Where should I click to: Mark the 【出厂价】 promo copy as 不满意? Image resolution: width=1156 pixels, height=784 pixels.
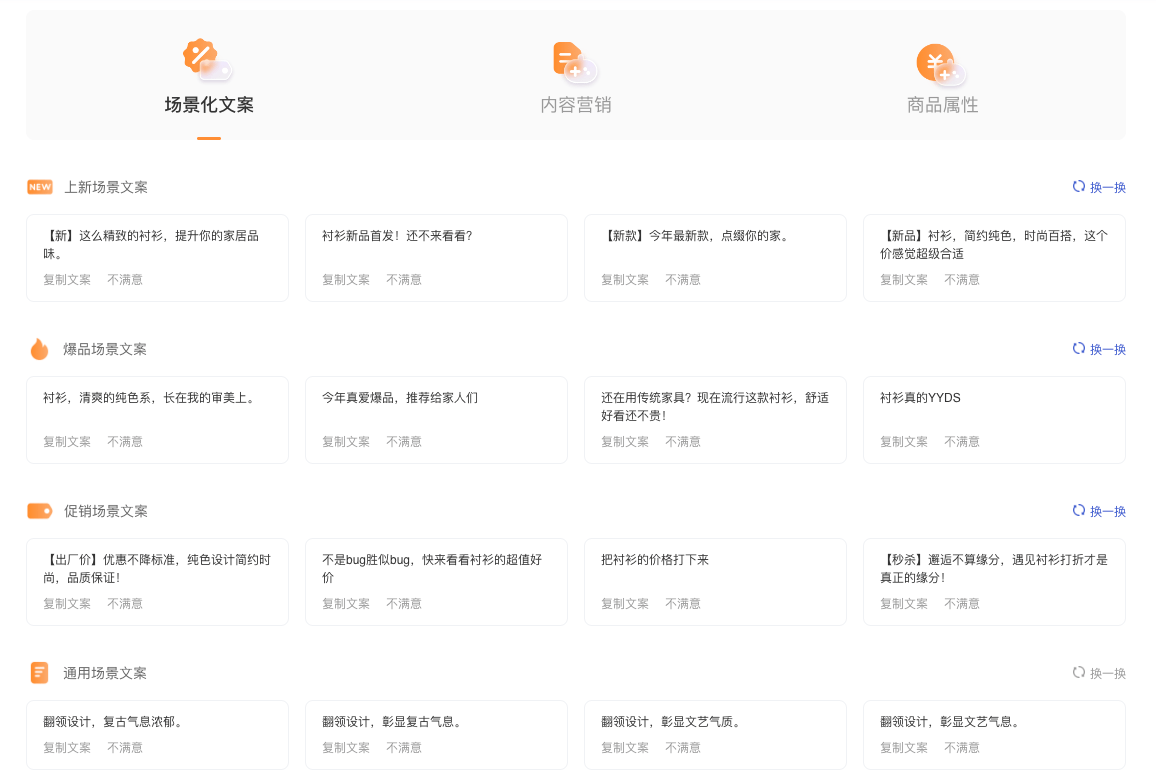(124, 603)
